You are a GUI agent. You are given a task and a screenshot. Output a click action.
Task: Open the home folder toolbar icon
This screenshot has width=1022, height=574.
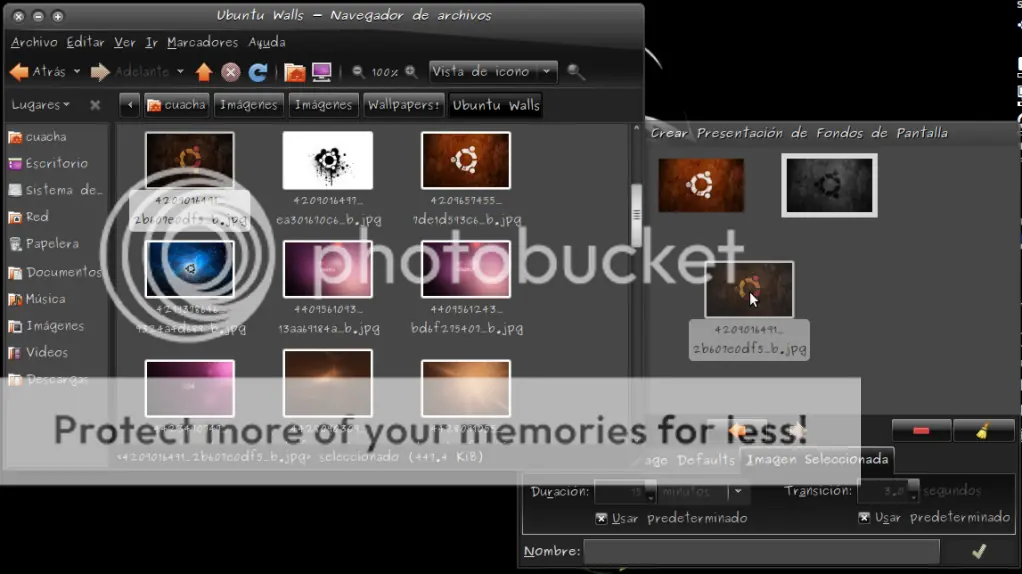tap(295, 72)
